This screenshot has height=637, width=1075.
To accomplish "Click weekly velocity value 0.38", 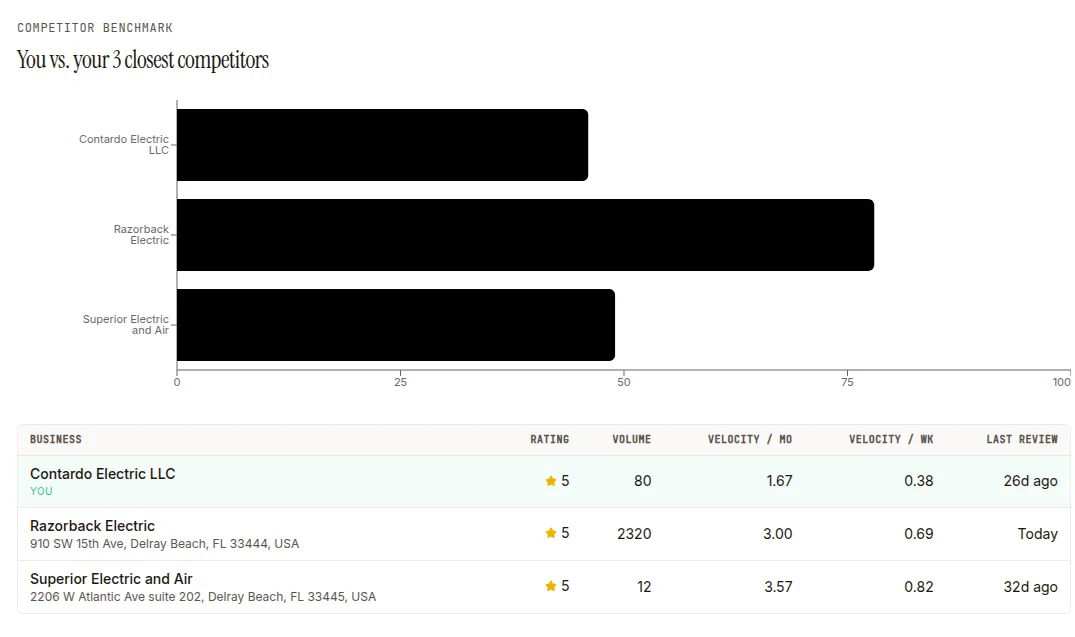I will [919, 481].
